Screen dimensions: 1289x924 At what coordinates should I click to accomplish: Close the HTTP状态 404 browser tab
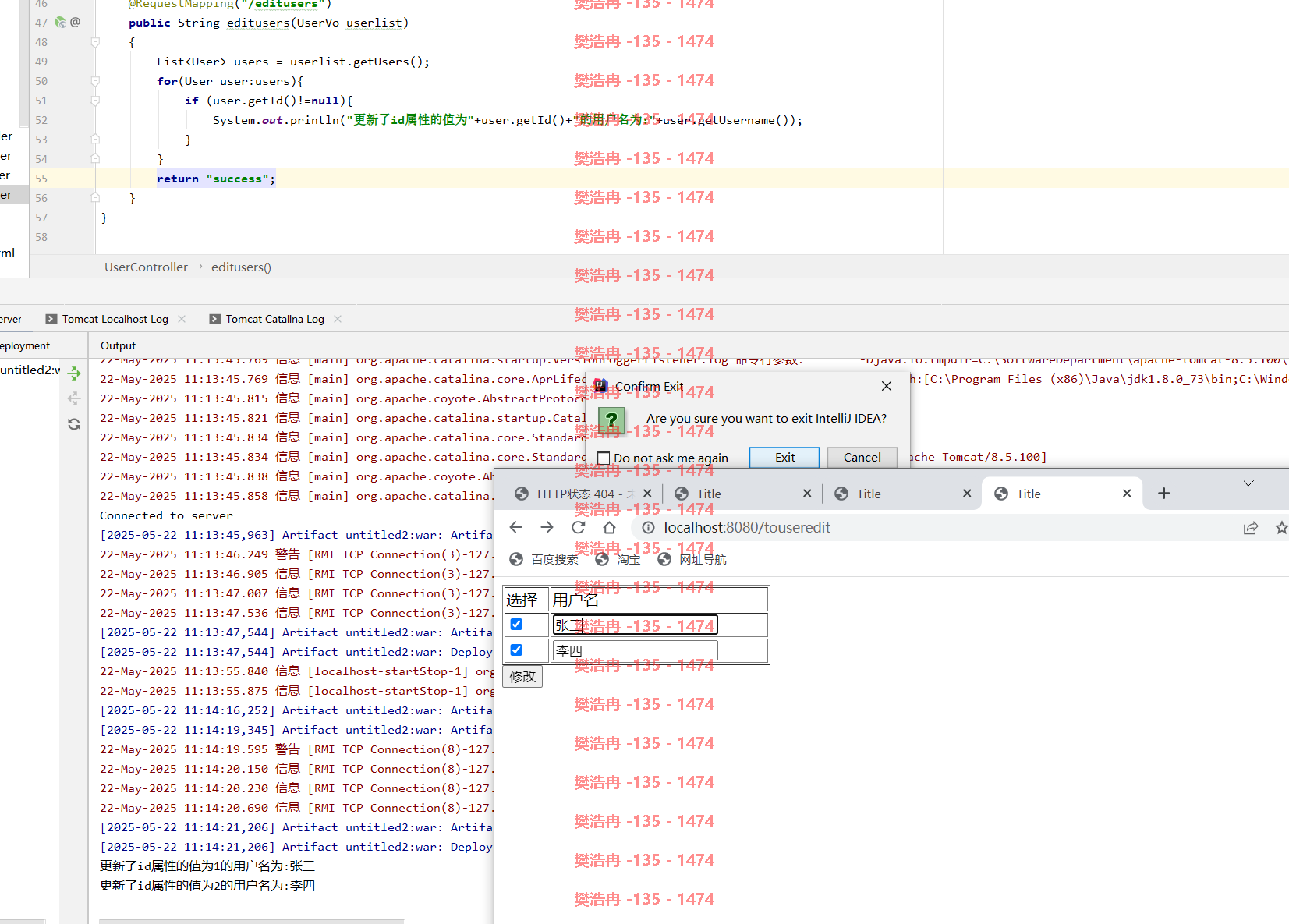click(x=647, y=494)
